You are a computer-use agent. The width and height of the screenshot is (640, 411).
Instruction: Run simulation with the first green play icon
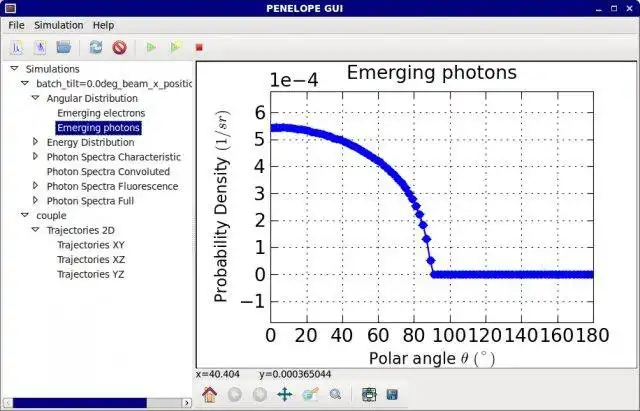click(151, 47)
